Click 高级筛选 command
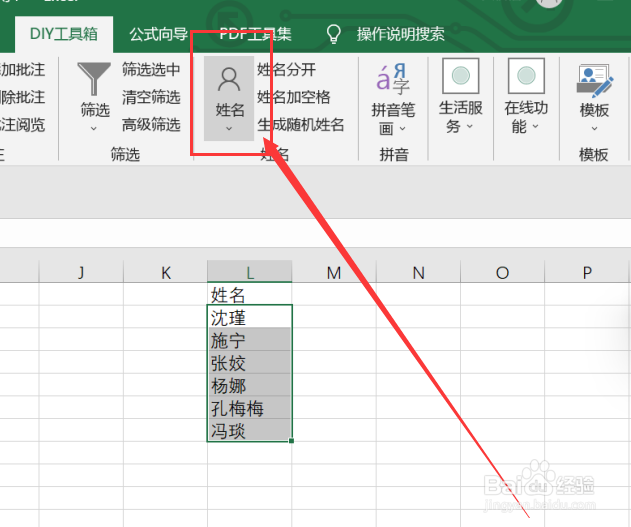 pos(151,125)
